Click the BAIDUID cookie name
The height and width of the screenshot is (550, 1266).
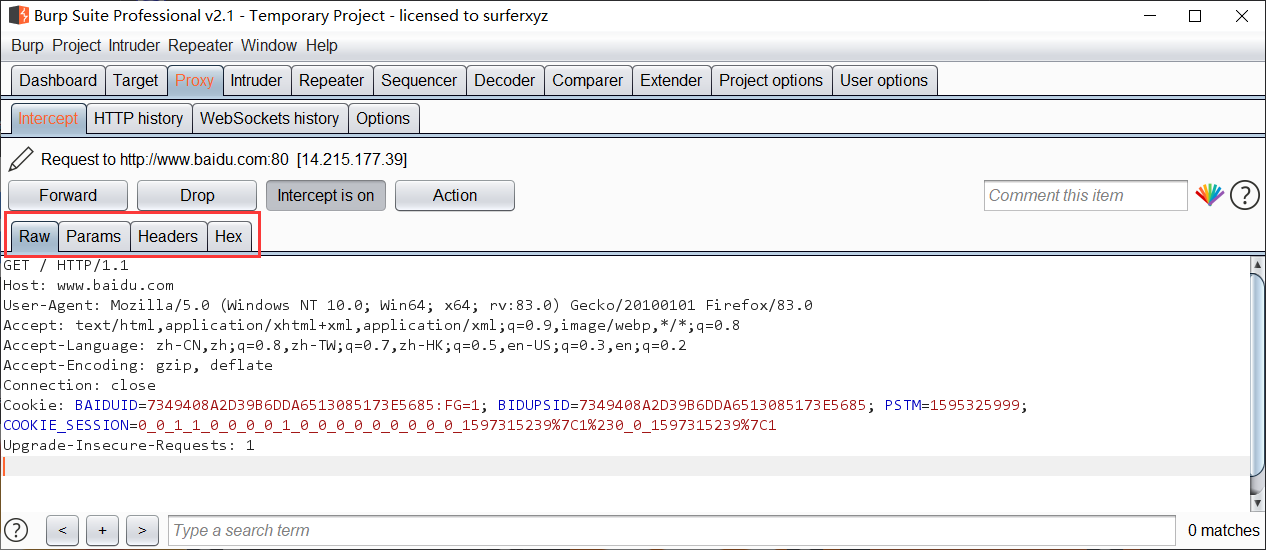tap(106, 405)
